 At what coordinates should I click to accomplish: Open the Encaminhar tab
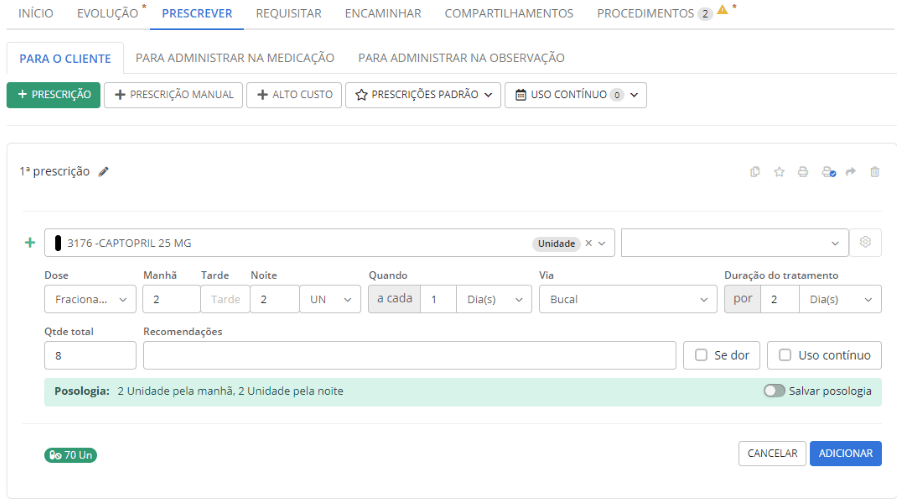(x=383, y=13)
